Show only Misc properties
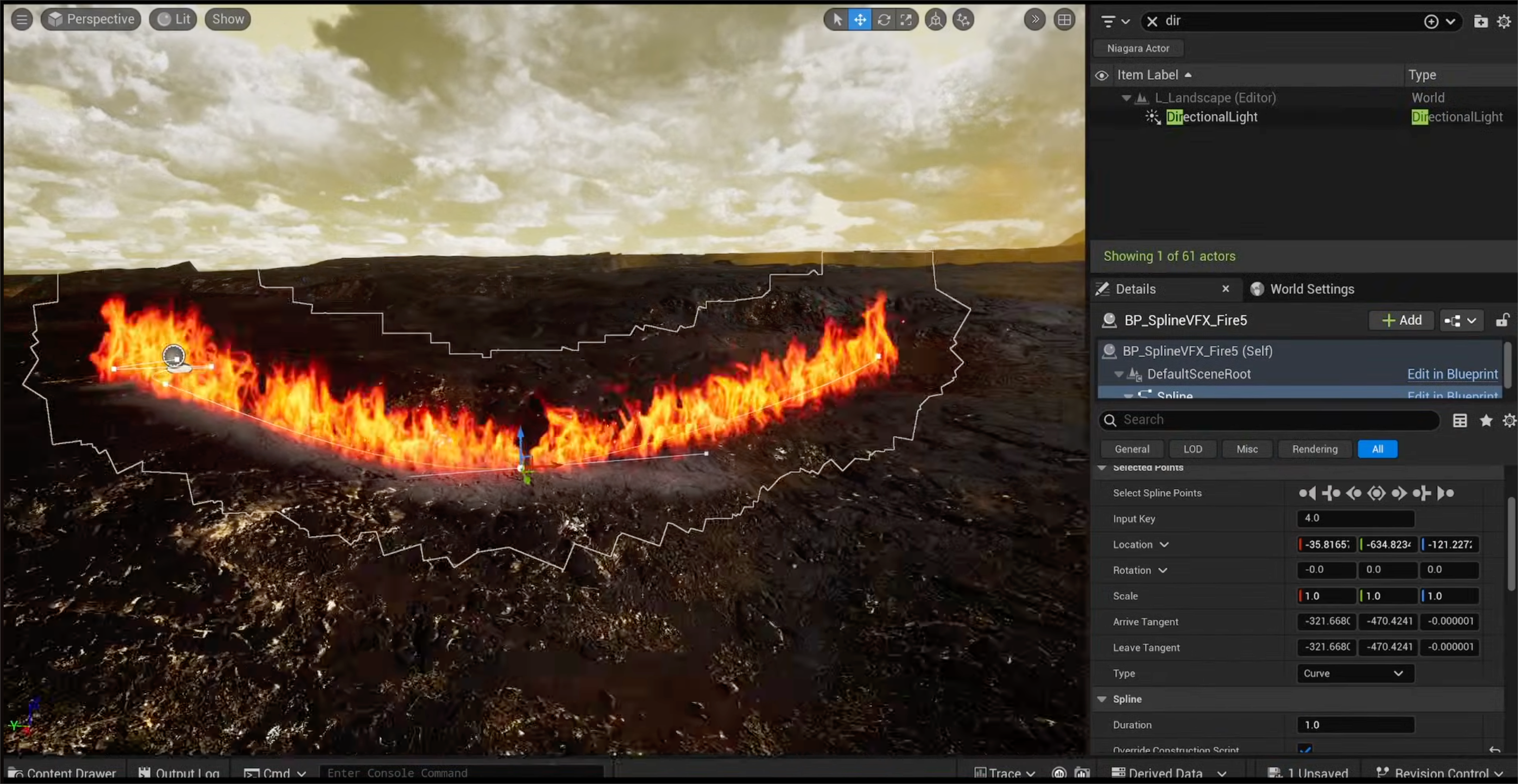Image resolution: width=1518 pixels, height=784 pixels. click(x=1247, y=449)
